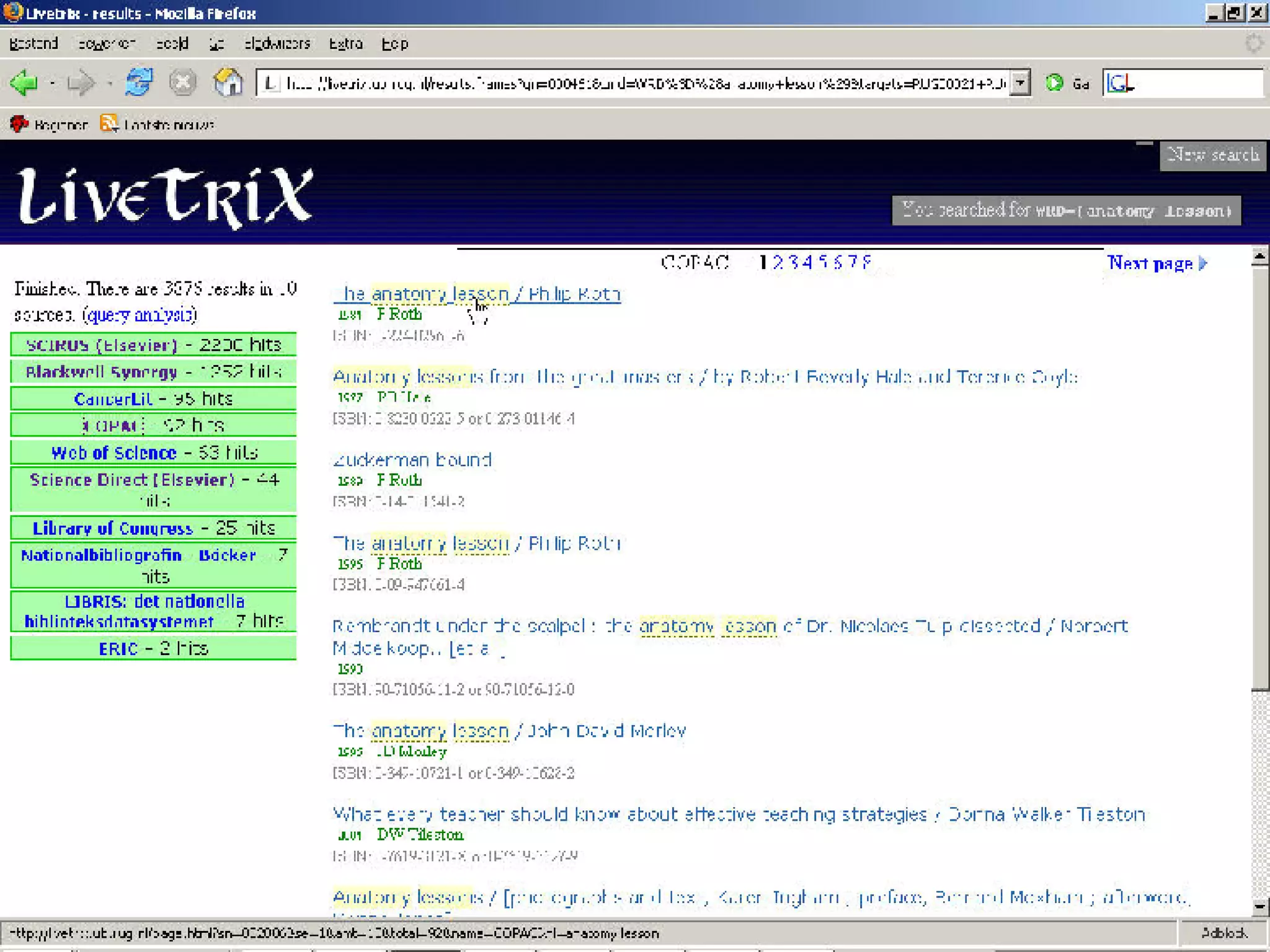Open the address bar history dropdown
Viewport: 1270px width, 952px height.
pyautogui.click(x=1020, y=82)
